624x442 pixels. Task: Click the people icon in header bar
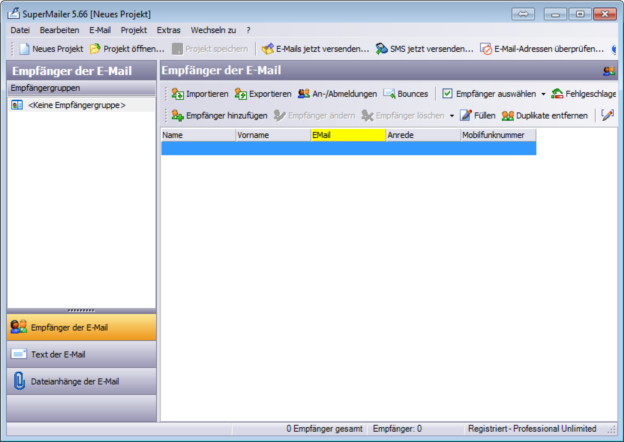click(609, 71)
